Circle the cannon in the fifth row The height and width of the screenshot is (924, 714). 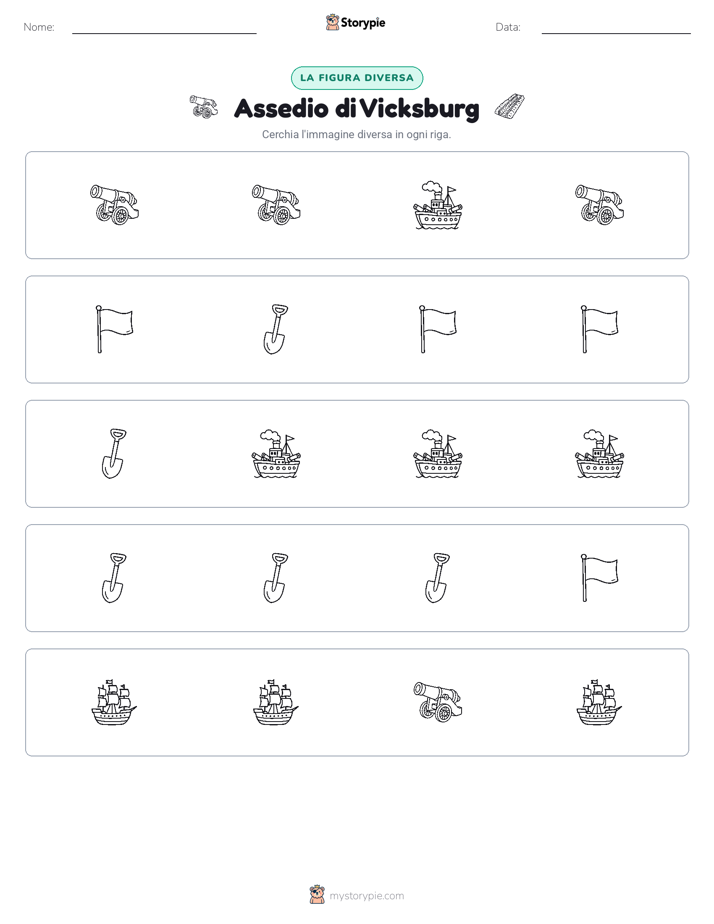pos(438,702)
